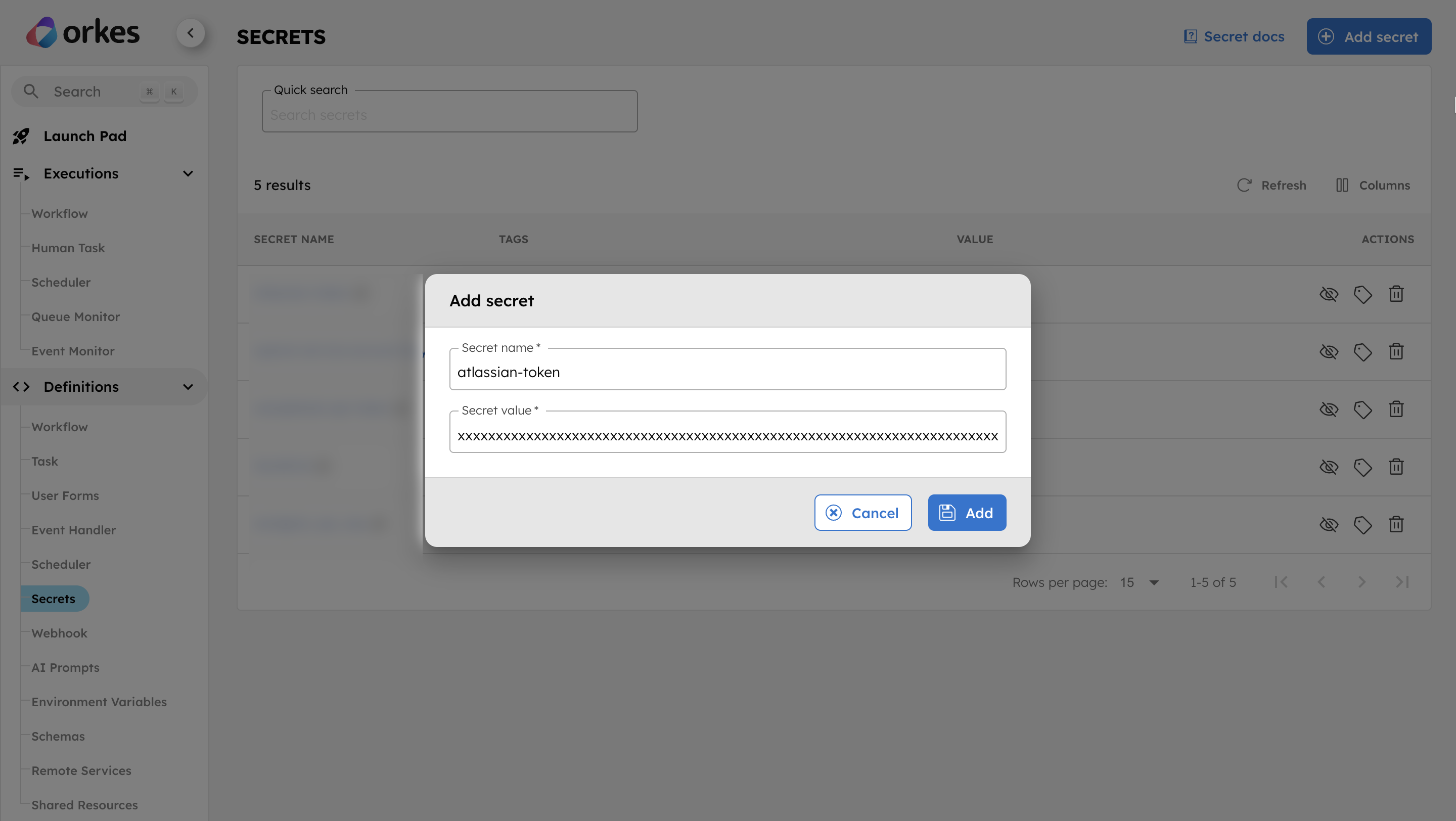Toggle value visibility for second secret row
The height and width of the screenshot is (821, 1456).
1329,352
